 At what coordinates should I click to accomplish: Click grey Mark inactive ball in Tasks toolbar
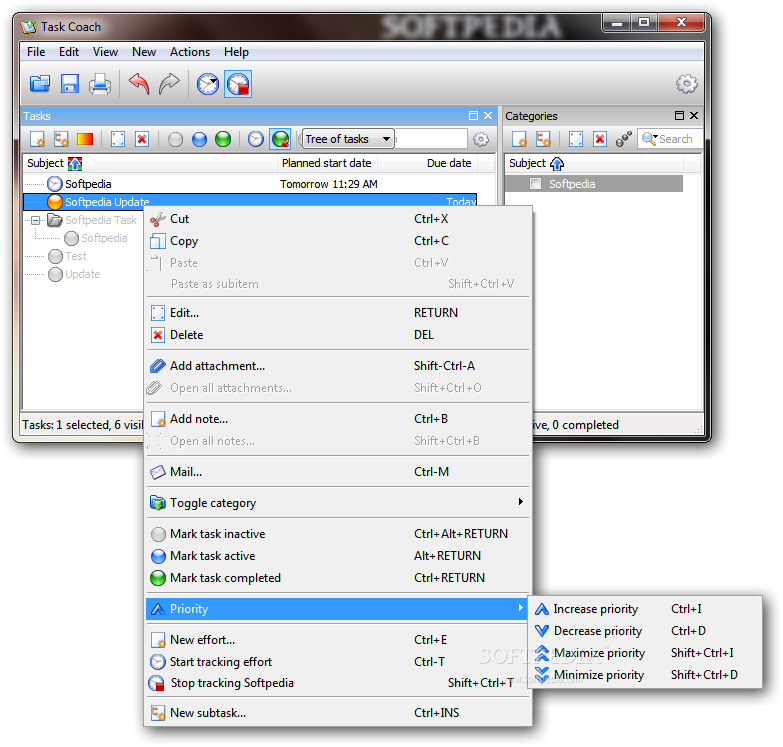pyautogui.click(x=175, y=139)
